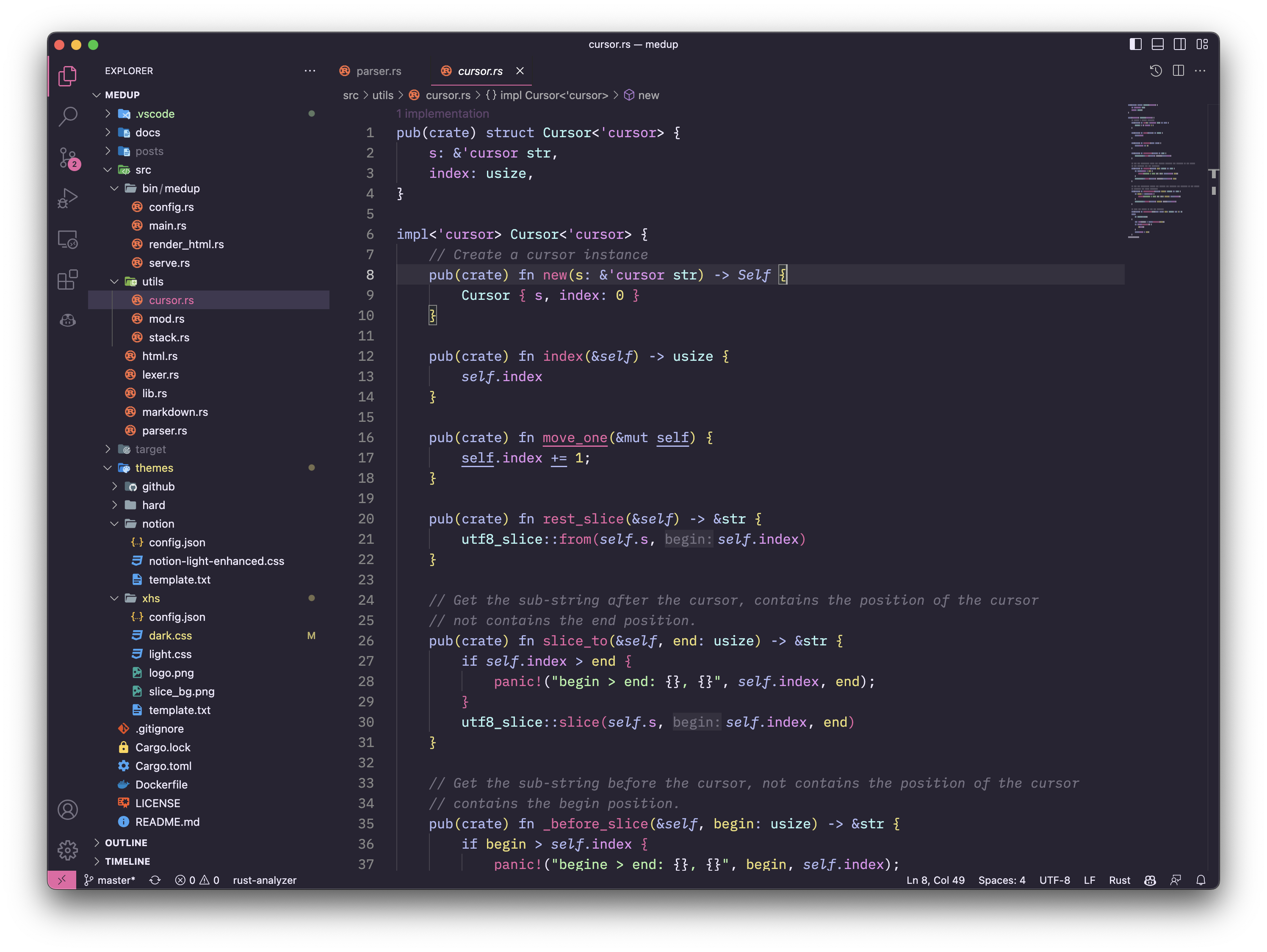Click the notifications bell in status bar
Viewport: 1267px width, 952px height.
tap(1201, 880)
